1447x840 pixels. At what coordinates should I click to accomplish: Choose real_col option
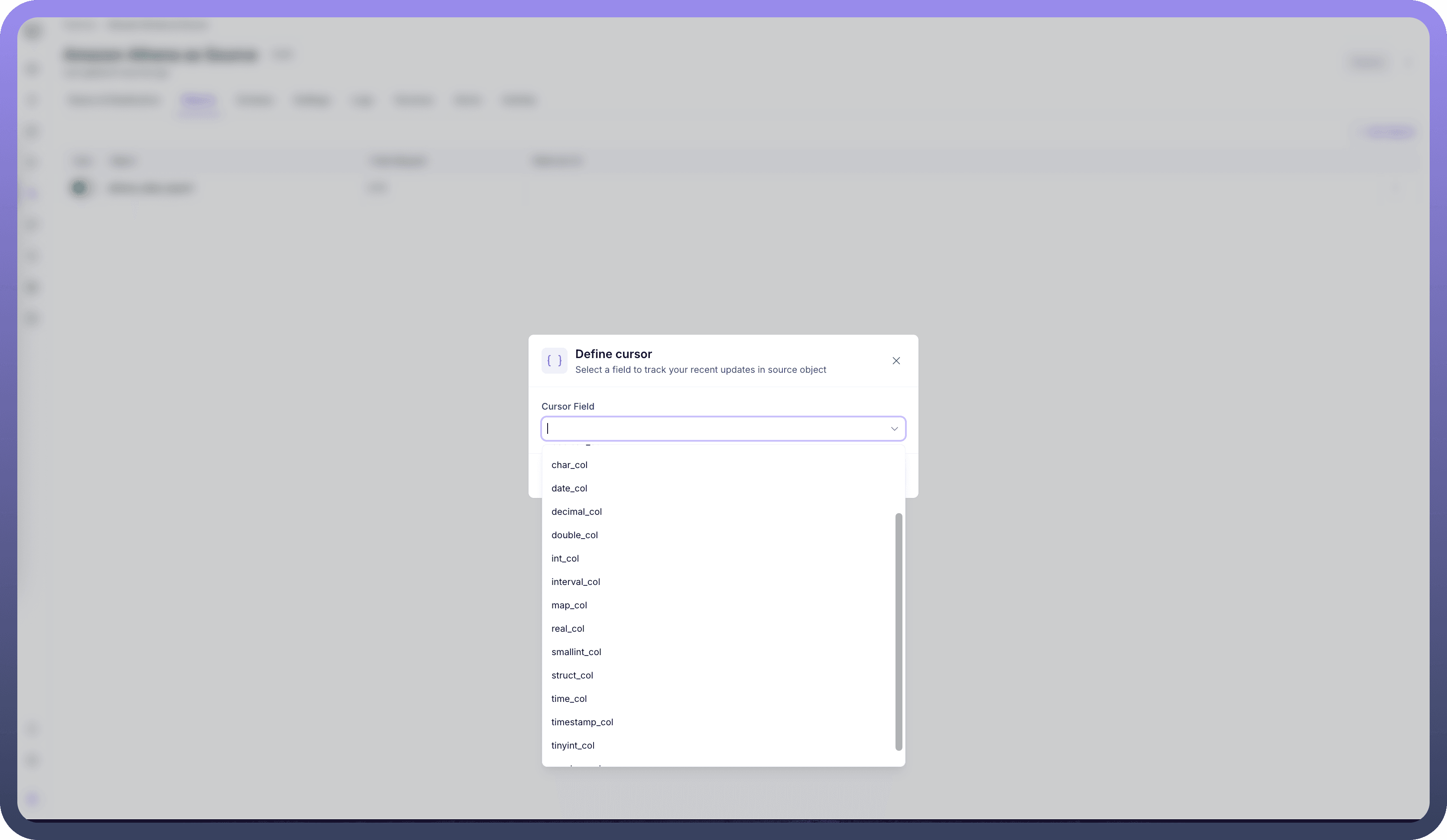[567, 628]
